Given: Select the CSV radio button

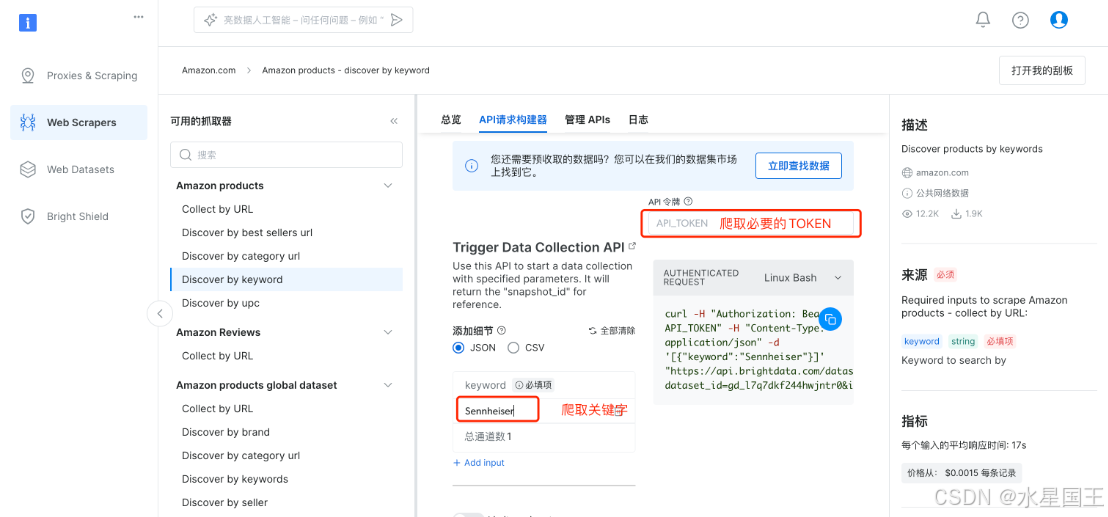Looking at the screenshot, I should 514,347.
